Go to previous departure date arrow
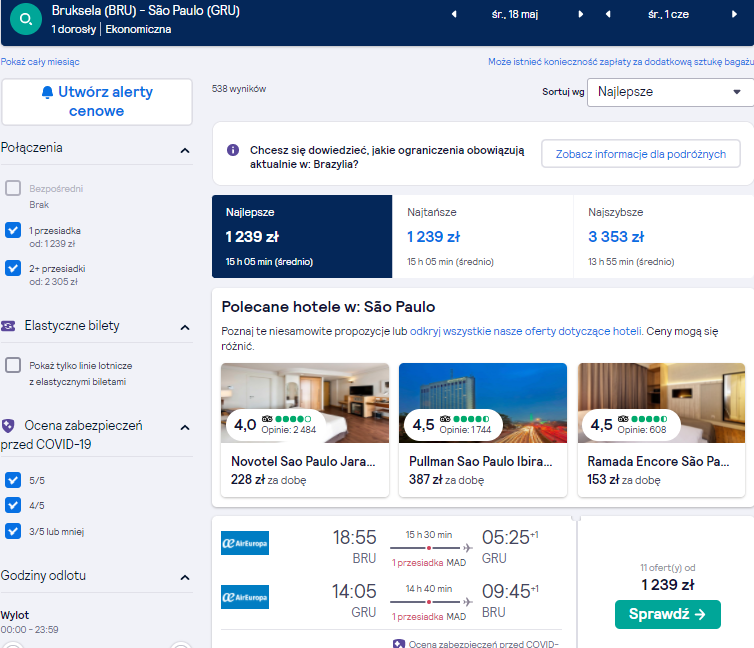754x648 pixels. tap(453, 14)
